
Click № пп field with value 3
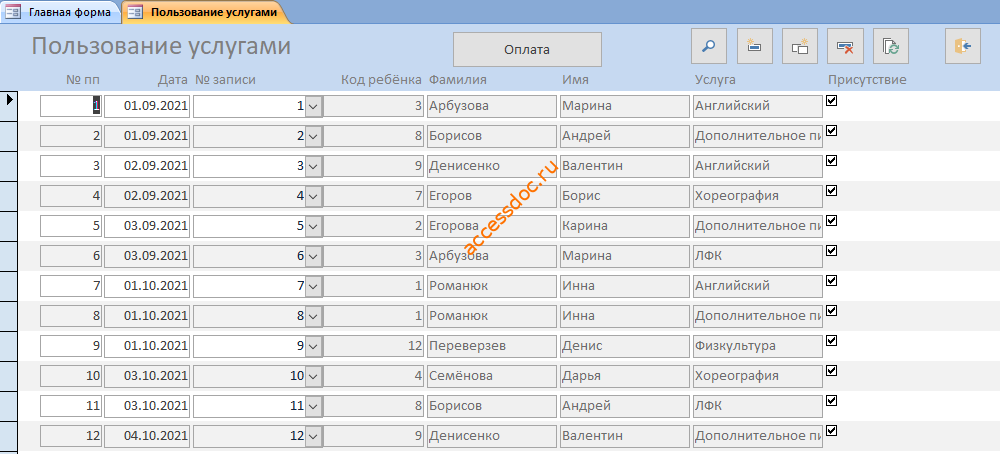point(71,166)
